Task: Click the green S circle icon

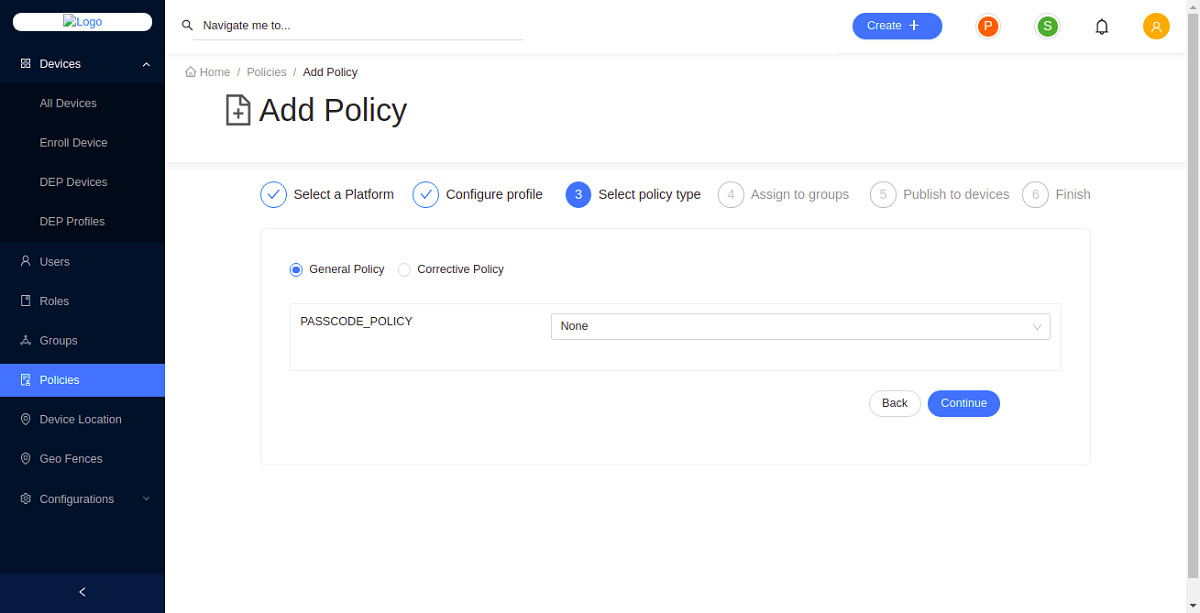Action: 1047,26
